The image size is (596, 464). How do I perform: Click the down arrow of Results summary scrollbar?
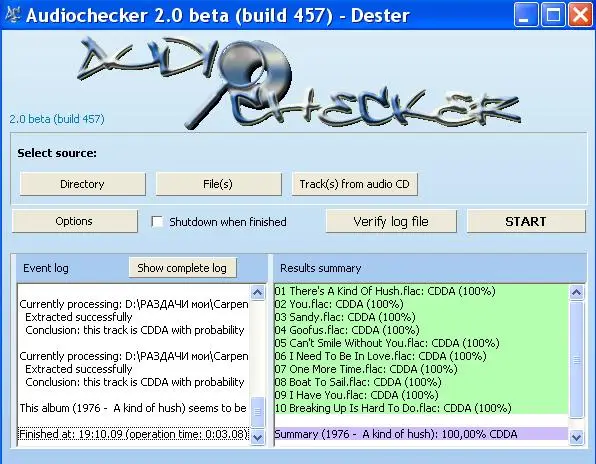click(x=576, y=437)
